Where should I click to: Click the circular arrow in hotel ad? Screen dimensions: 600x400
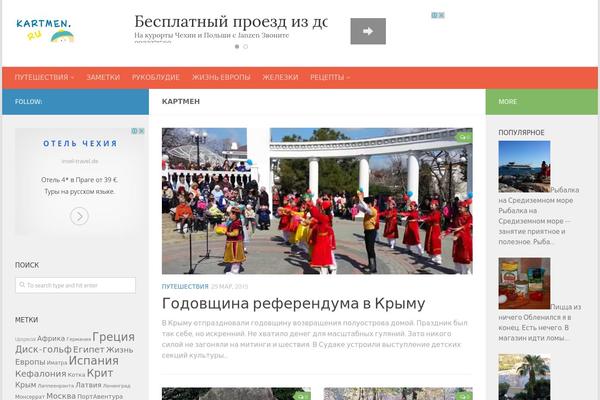[x=79, y=216]
